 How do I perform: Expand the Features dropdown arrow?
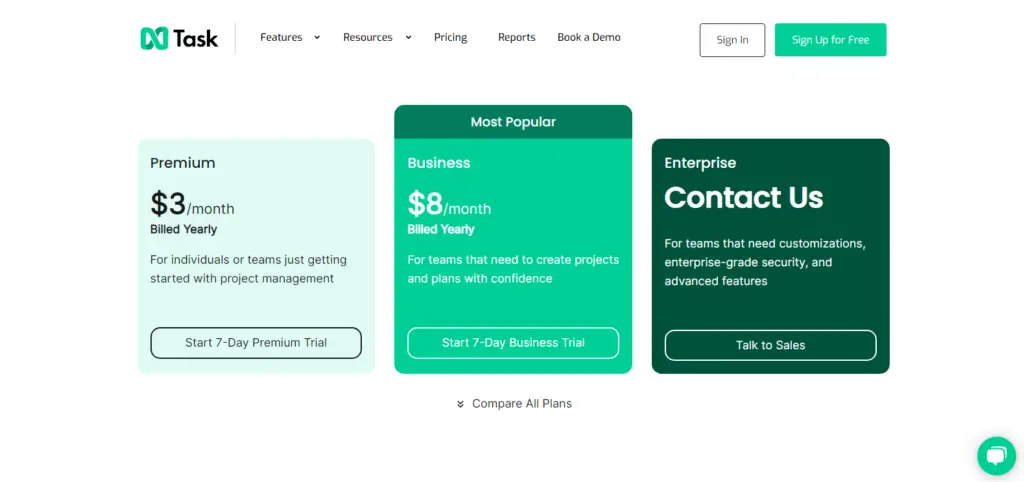[317, 37]
